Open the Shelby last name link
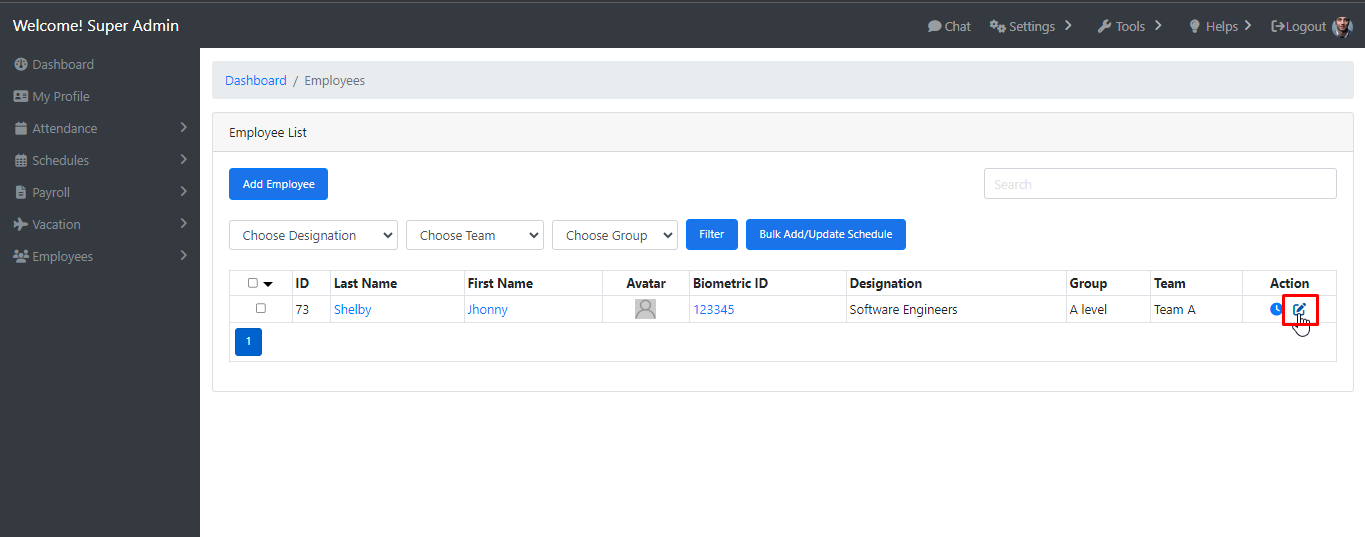 pyautogui.click(x=352, y=309)
